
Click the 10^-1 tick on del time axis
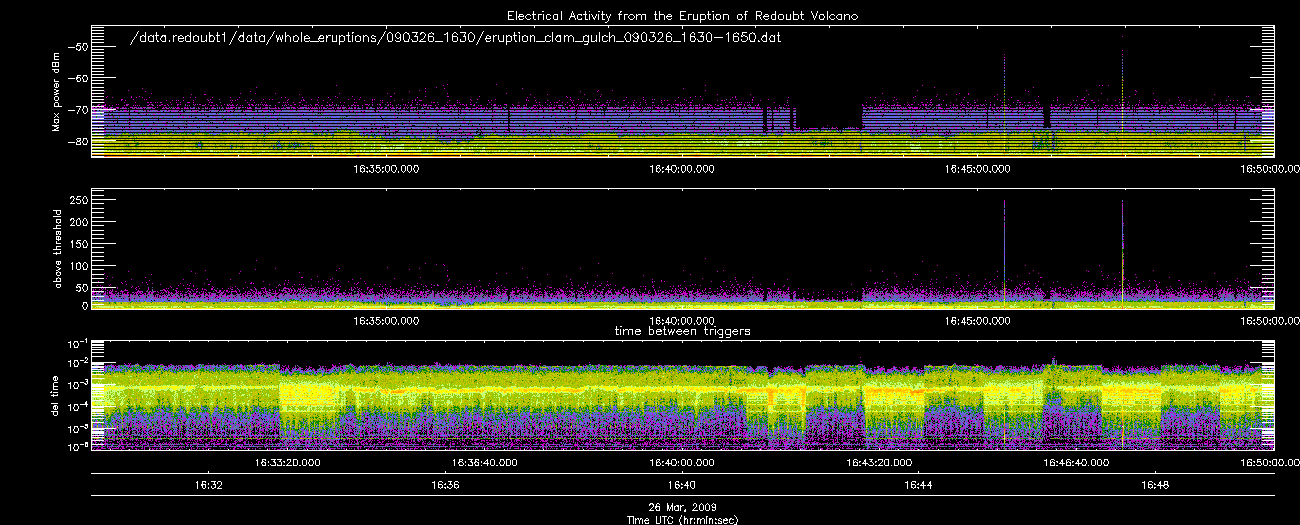pos(78,342)
